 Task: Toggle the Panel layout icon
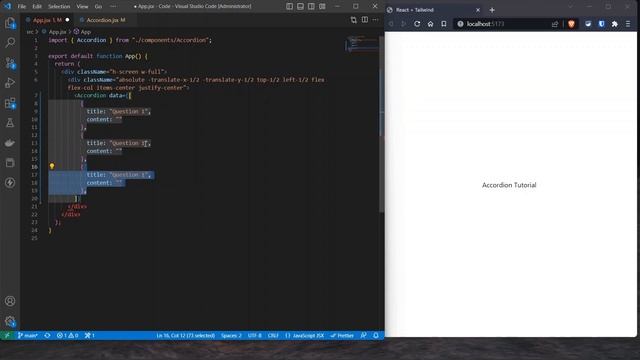click(x=300, y=6)
